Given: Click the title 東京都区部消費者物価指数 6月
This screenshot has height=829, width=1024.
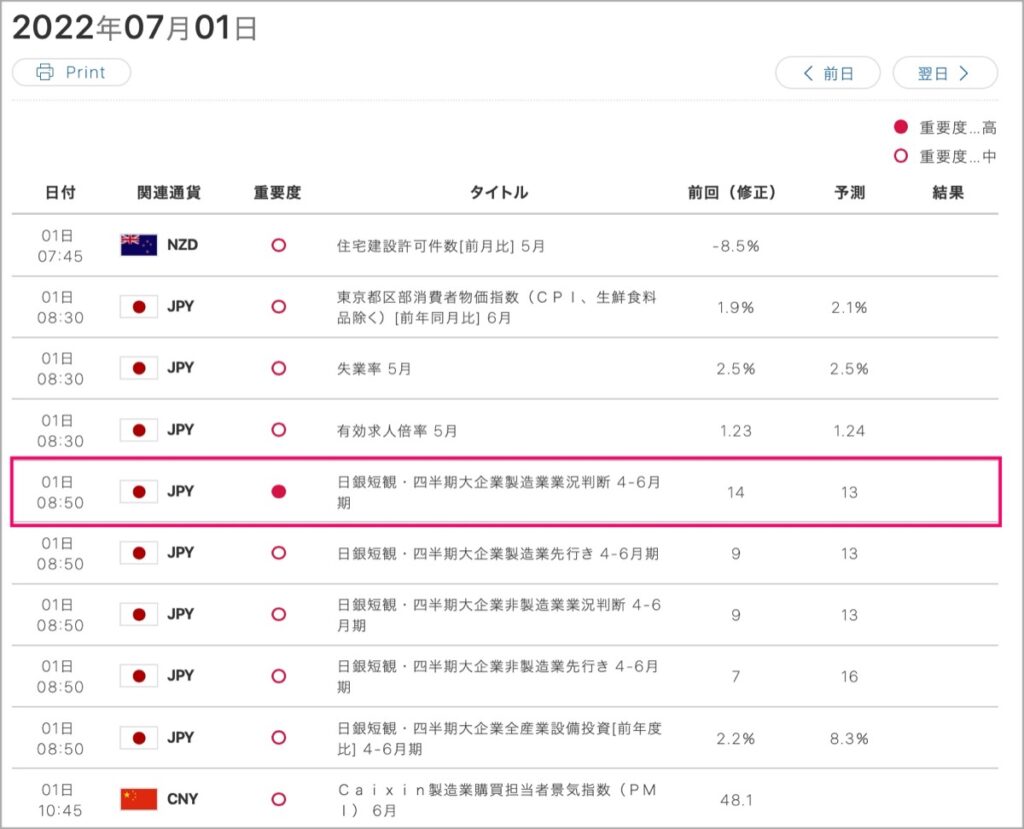Looking at the screenshot, I should pyautogui.click(x=497, y=308).
